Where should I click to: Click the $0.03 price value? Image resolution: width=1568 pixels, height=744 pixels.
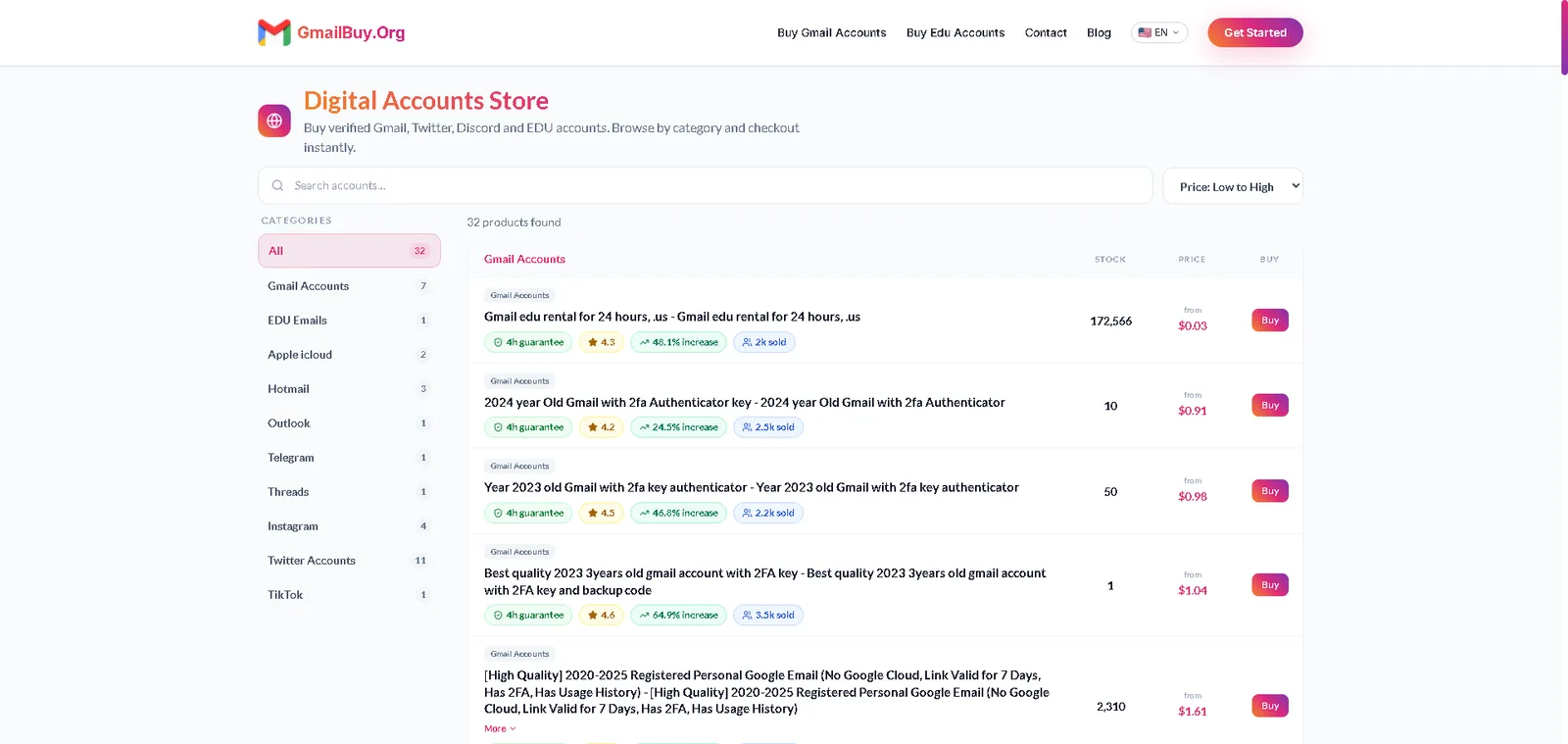pos(1193,326)
